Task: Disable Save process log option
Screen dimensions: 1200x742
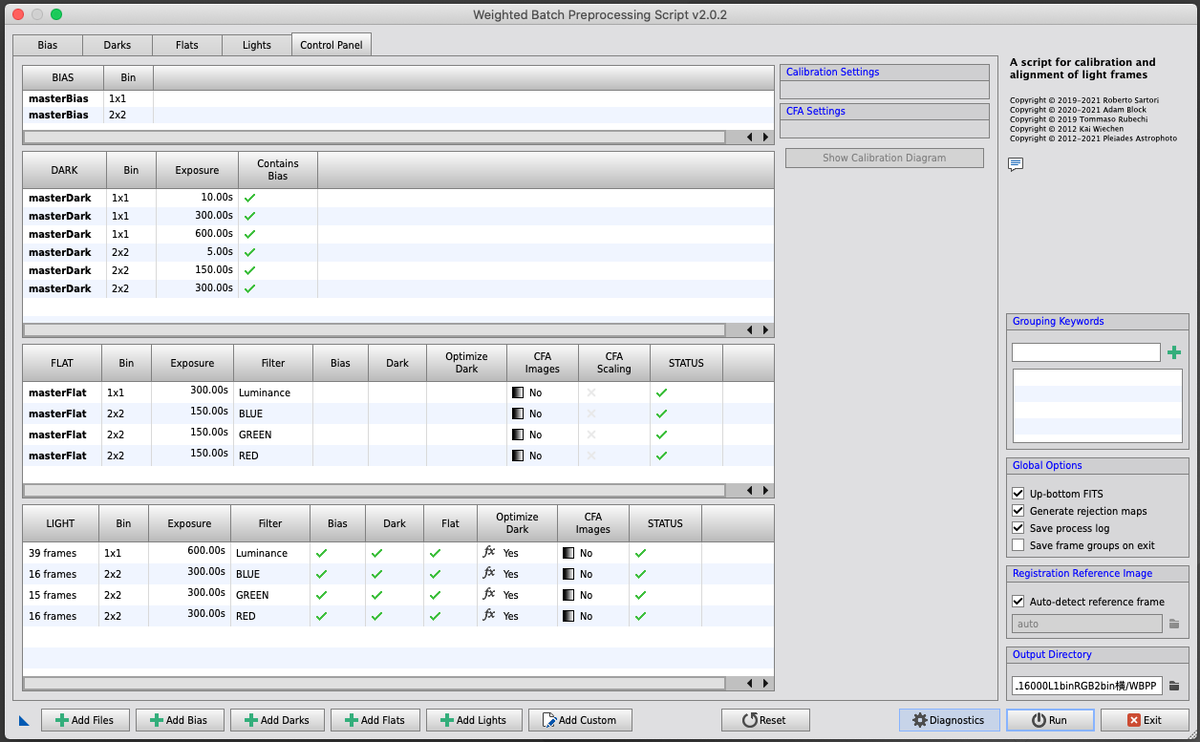Action: coord(1018,528)
